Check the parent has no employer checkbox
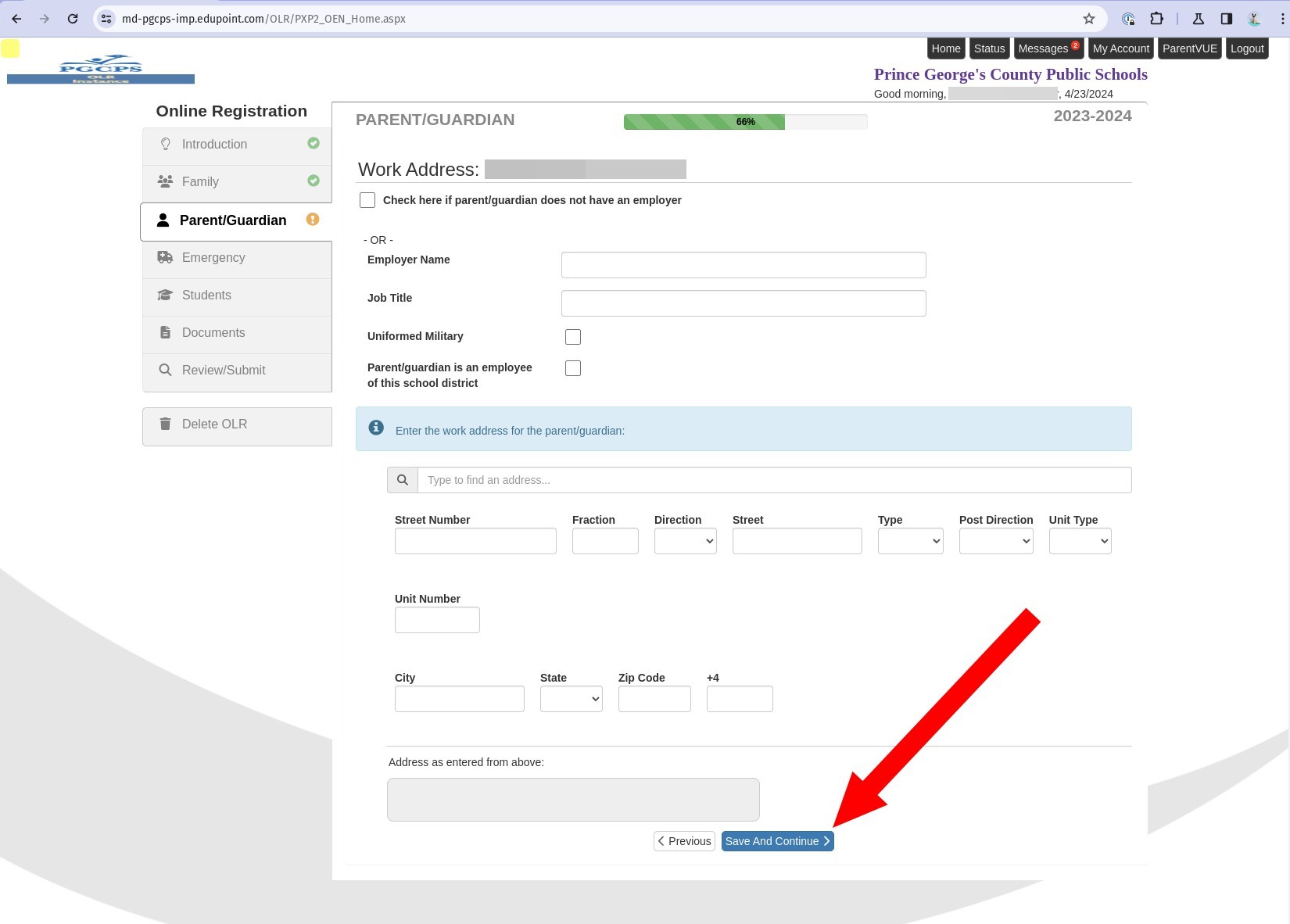This screenshot has width=1290, height=924. pyautogui.click(x=367, y=200)
